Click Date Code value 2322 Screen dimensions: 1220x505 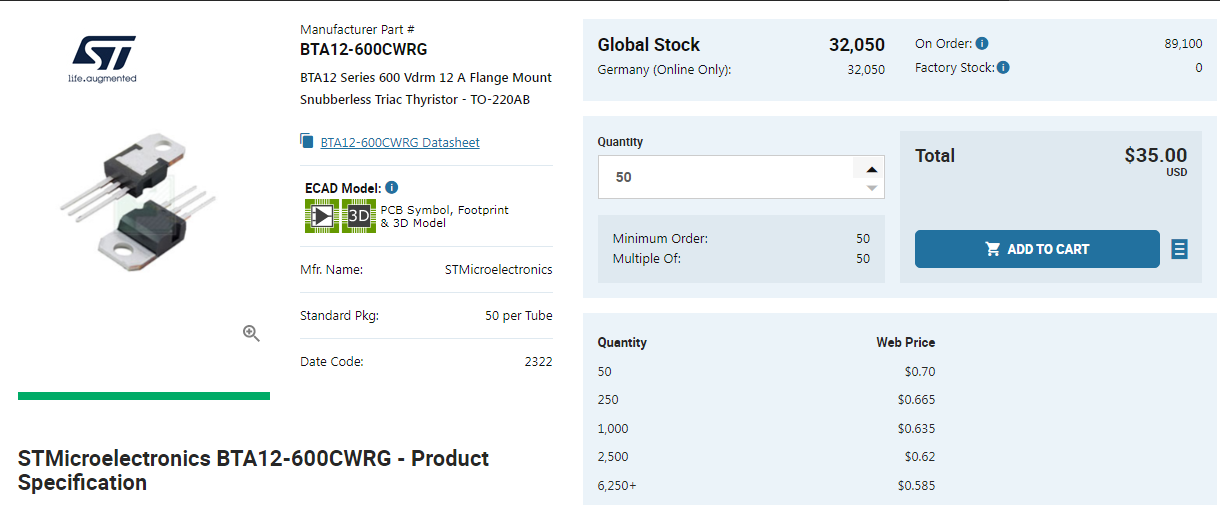coord(539,362)
